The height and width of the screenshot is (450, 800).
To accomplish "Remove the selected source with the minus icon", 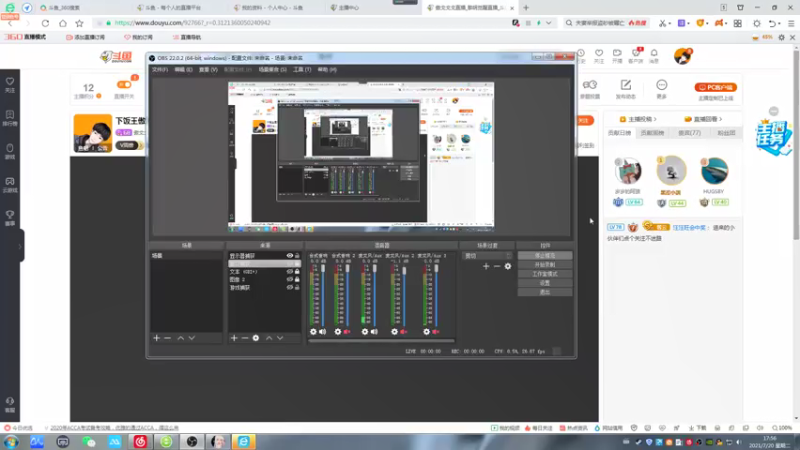I will coord(245,338).
